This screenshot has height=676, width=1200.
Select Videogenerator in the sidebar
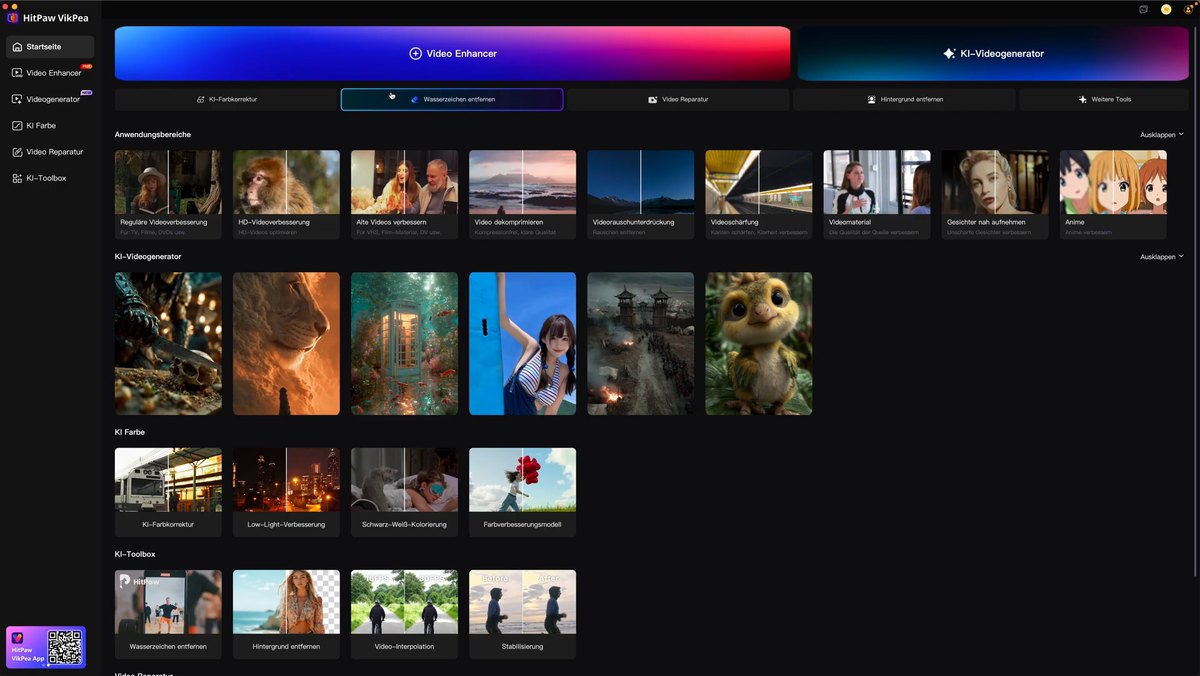(x=50, y=99)
